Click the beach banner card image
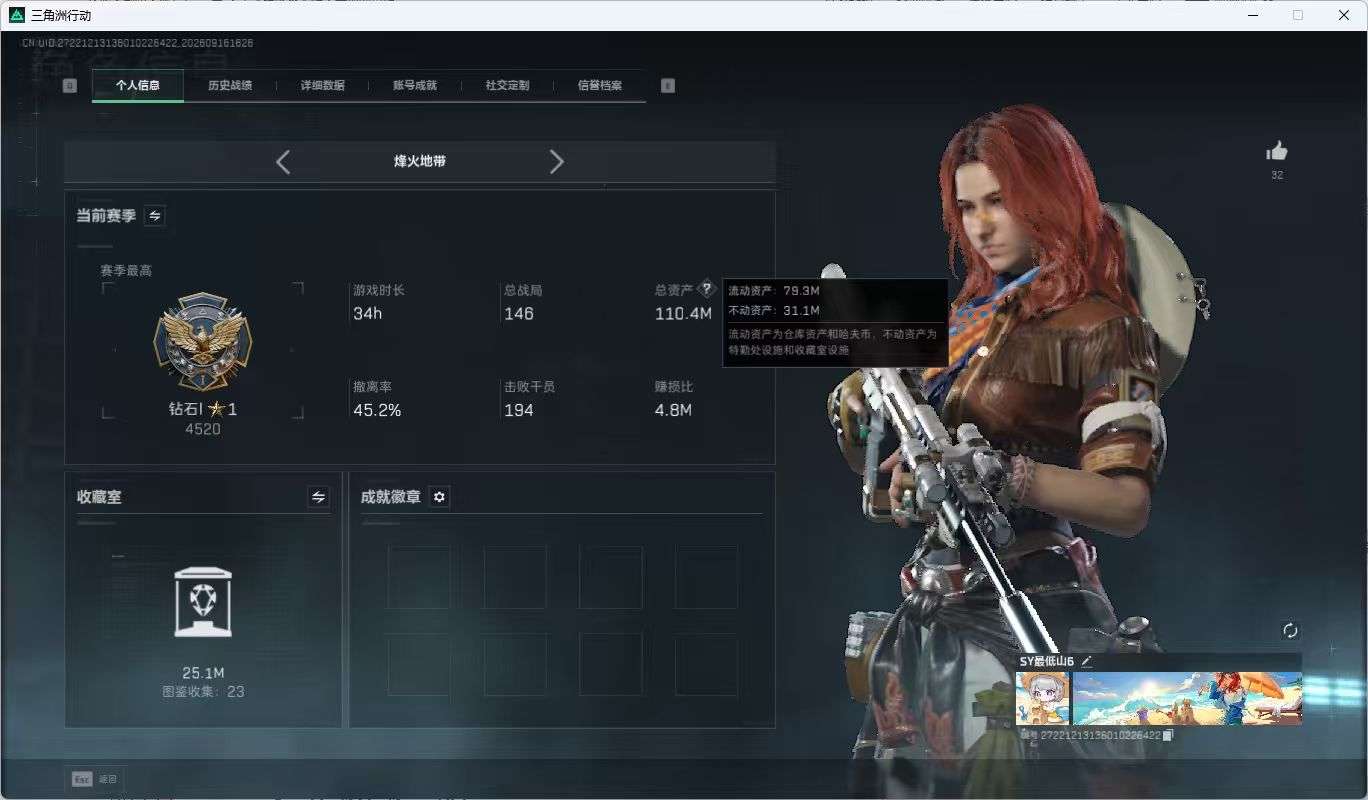This screenshot has height=800, width=1368. tap(1187, 698)
